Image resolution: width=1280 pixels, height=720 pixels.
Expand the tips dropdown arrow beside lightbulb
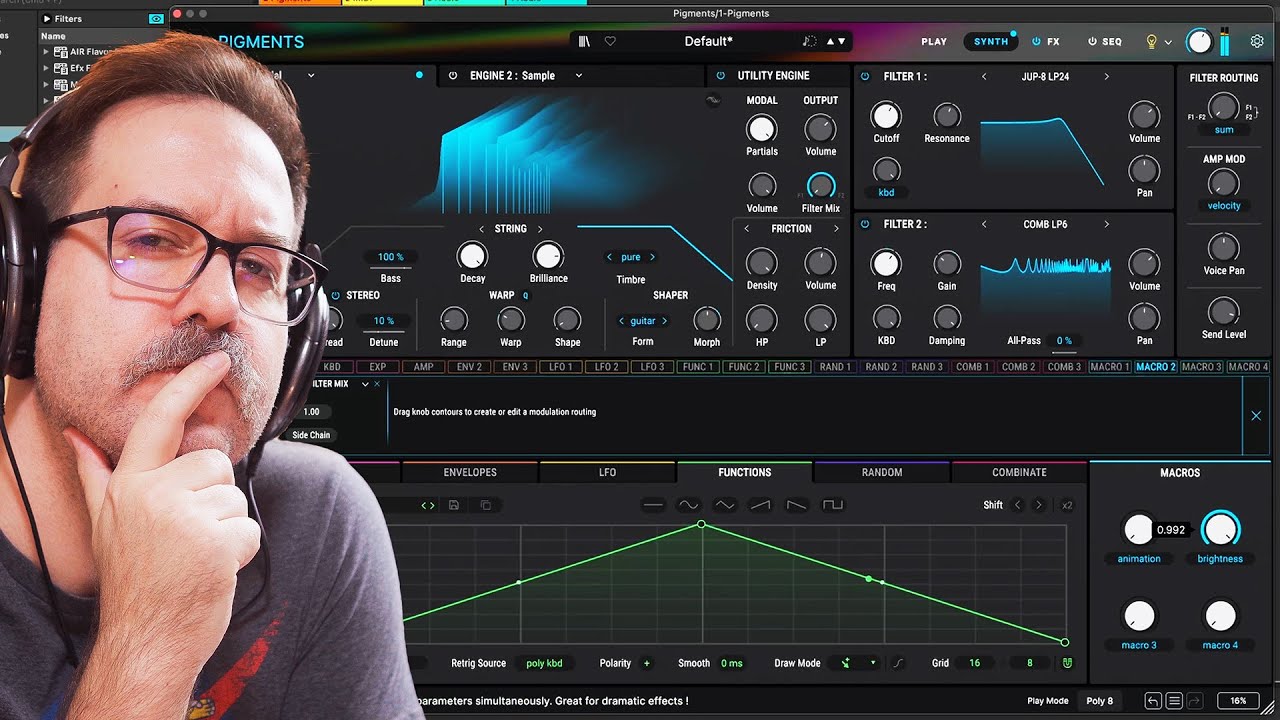[x=1166, y=42]
